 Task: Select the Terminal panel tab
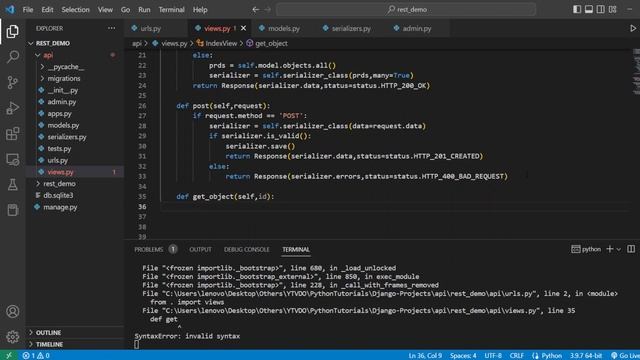(296, 249)
